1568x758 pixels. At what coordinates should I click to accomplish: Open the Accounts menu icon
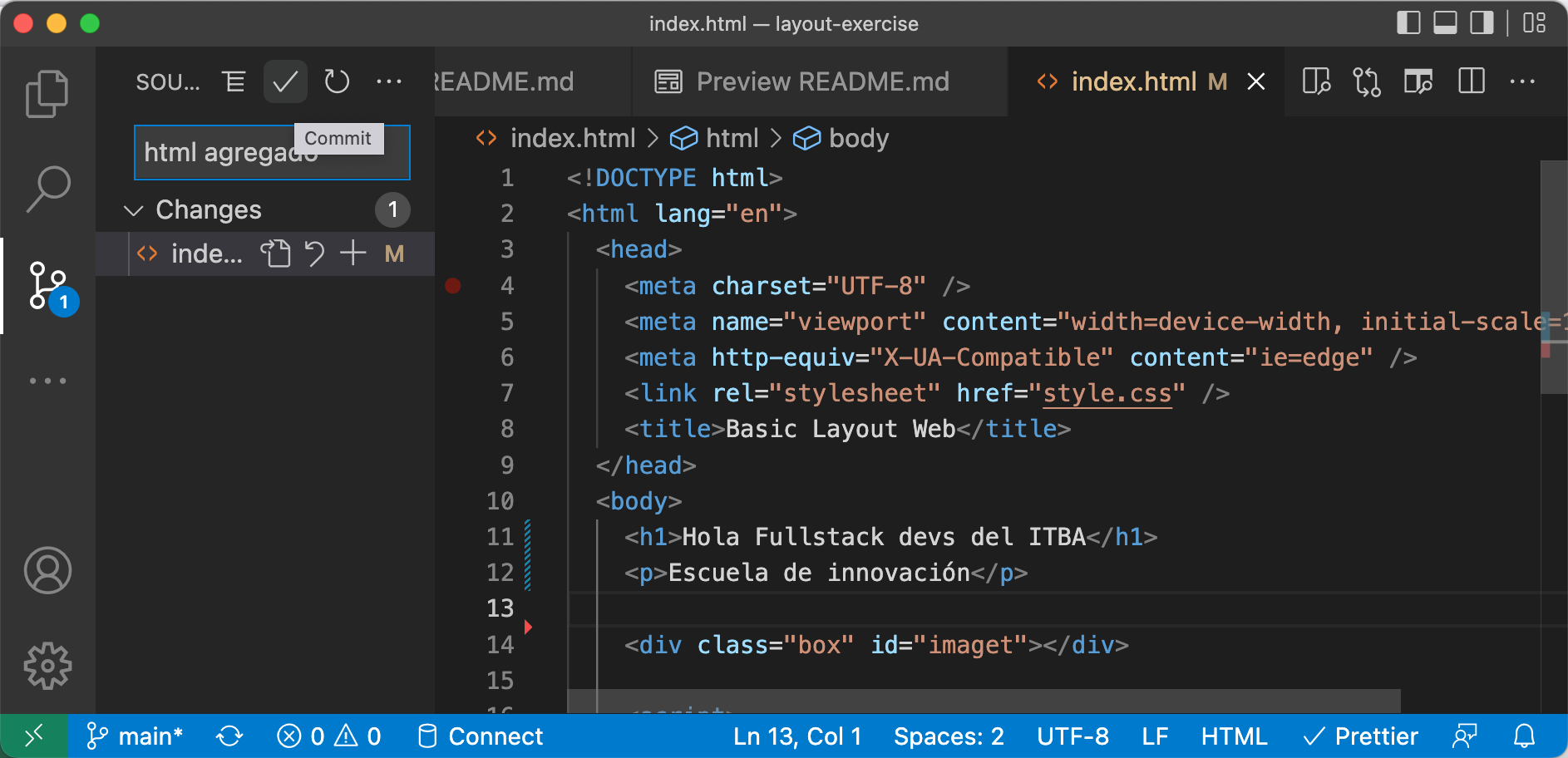click(x=47, y=570)
